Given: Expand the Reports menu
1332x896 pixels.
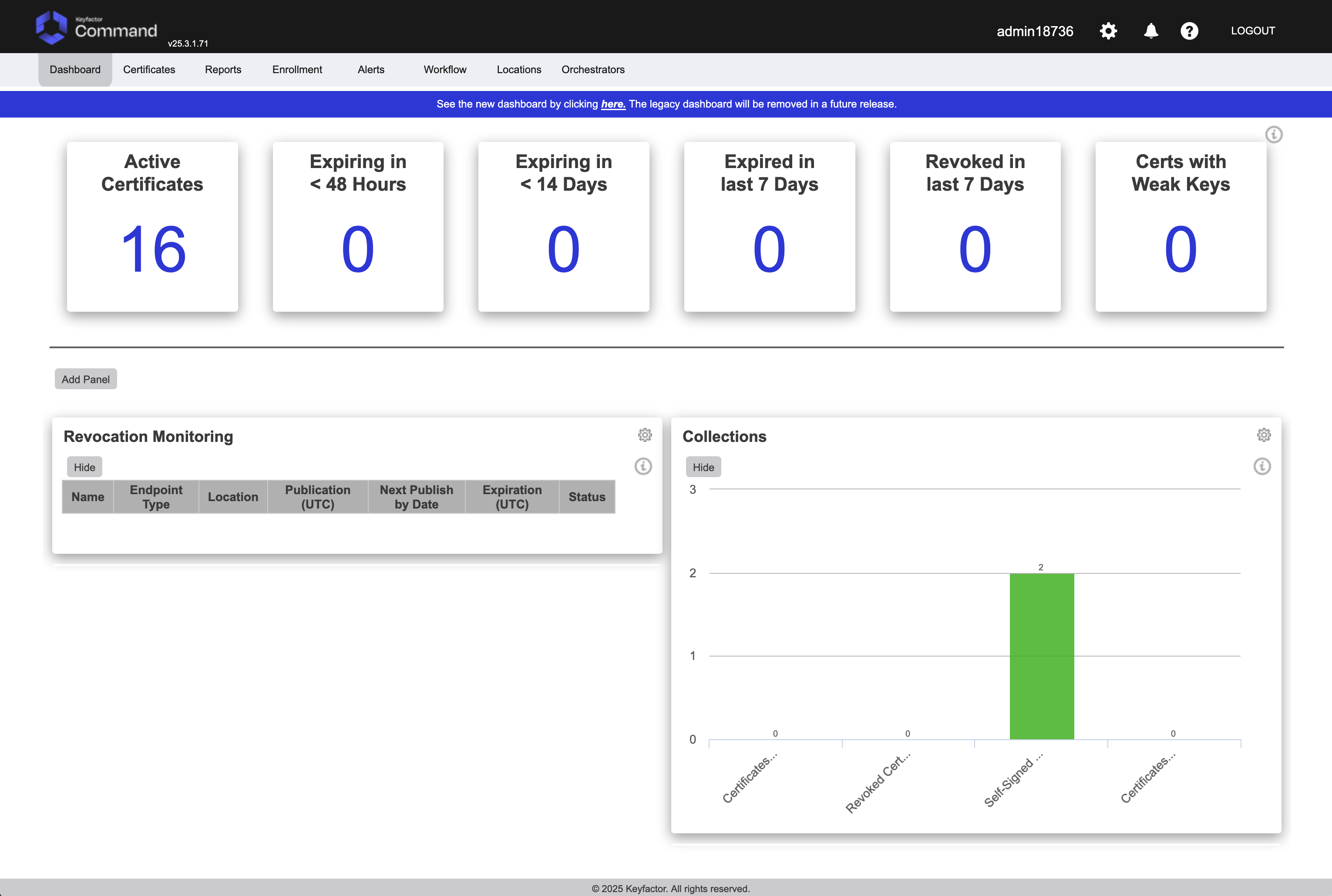Looking at the screenshot, I should pos(223,70).
